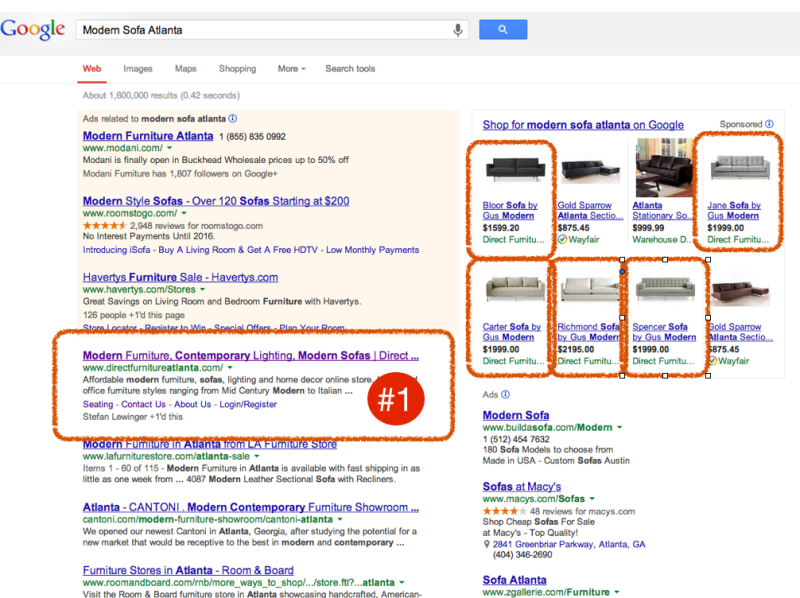Screen dimensions: 800x598
Task: Open Modern Furniture Atlanta ad link
Action: coord(148,136)
